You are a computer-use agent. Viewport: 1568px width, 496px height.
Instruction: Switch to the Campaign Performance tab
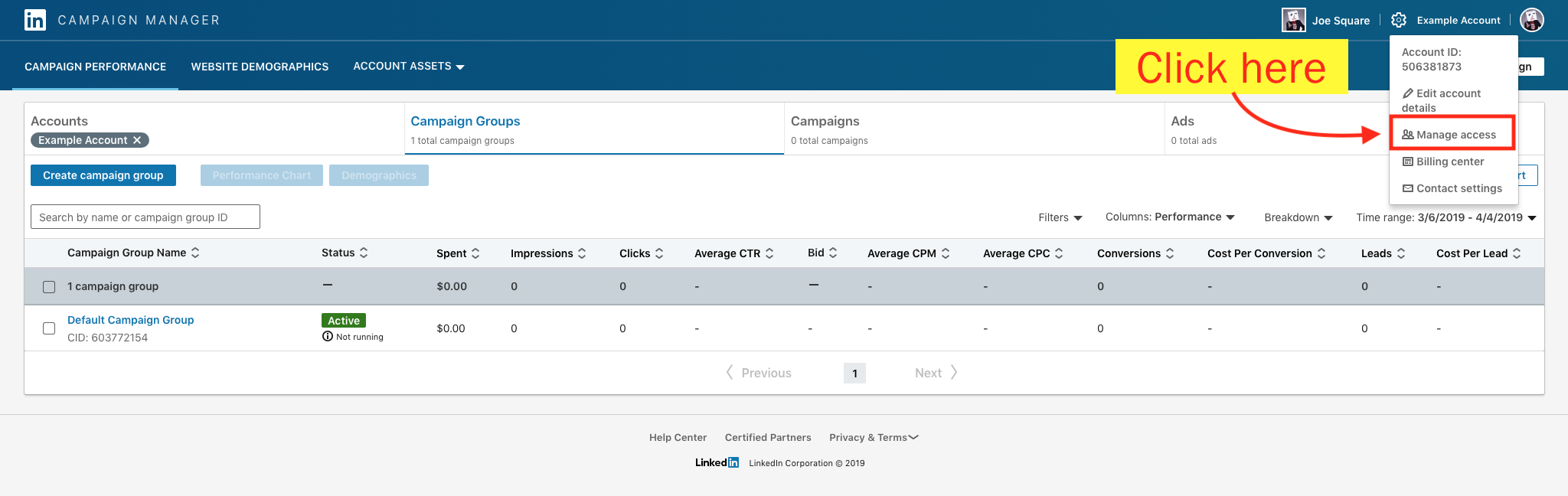pos(95,67)
